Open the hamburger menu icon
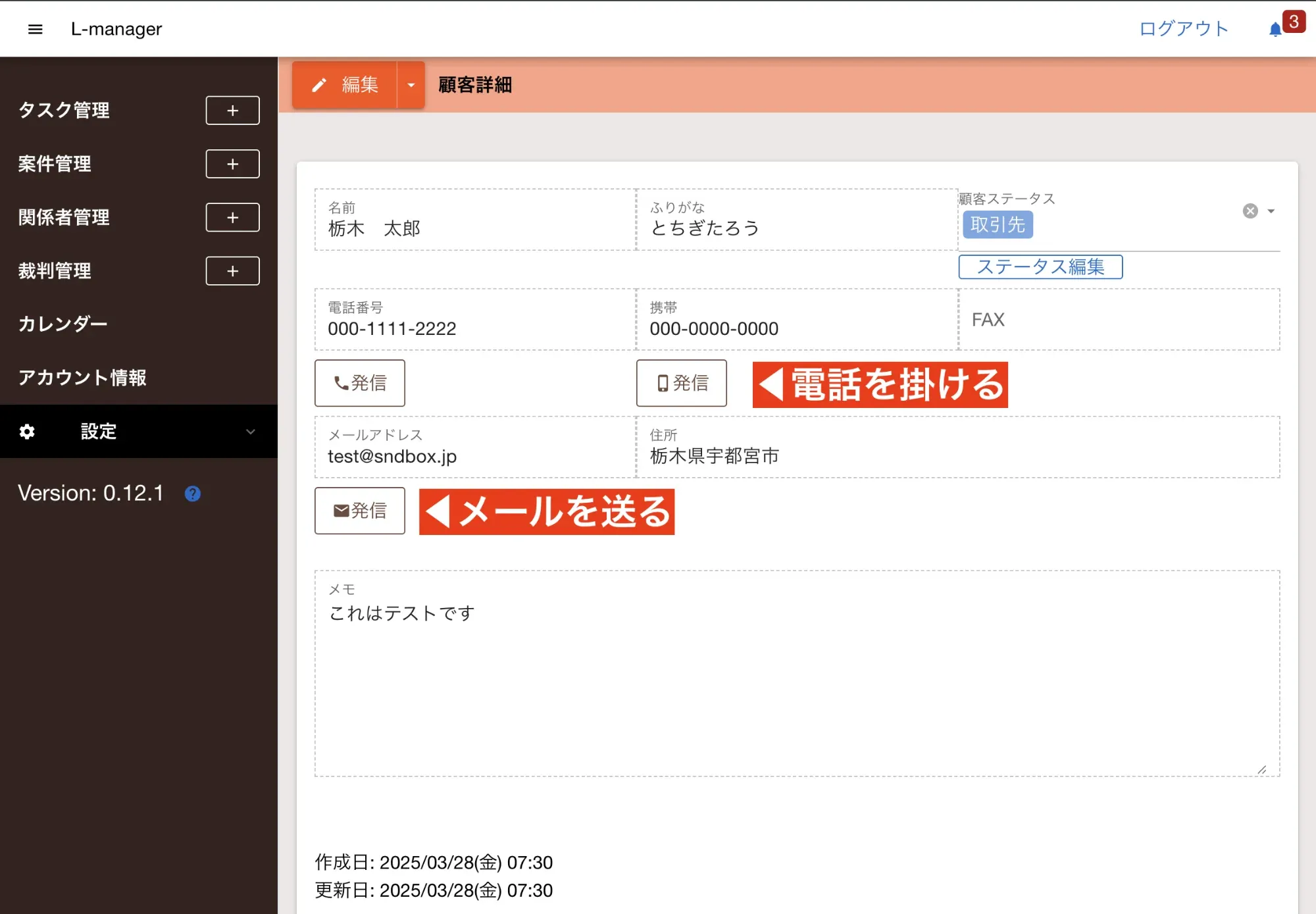Screen dimensions: 1316x914 click(36, 29)
